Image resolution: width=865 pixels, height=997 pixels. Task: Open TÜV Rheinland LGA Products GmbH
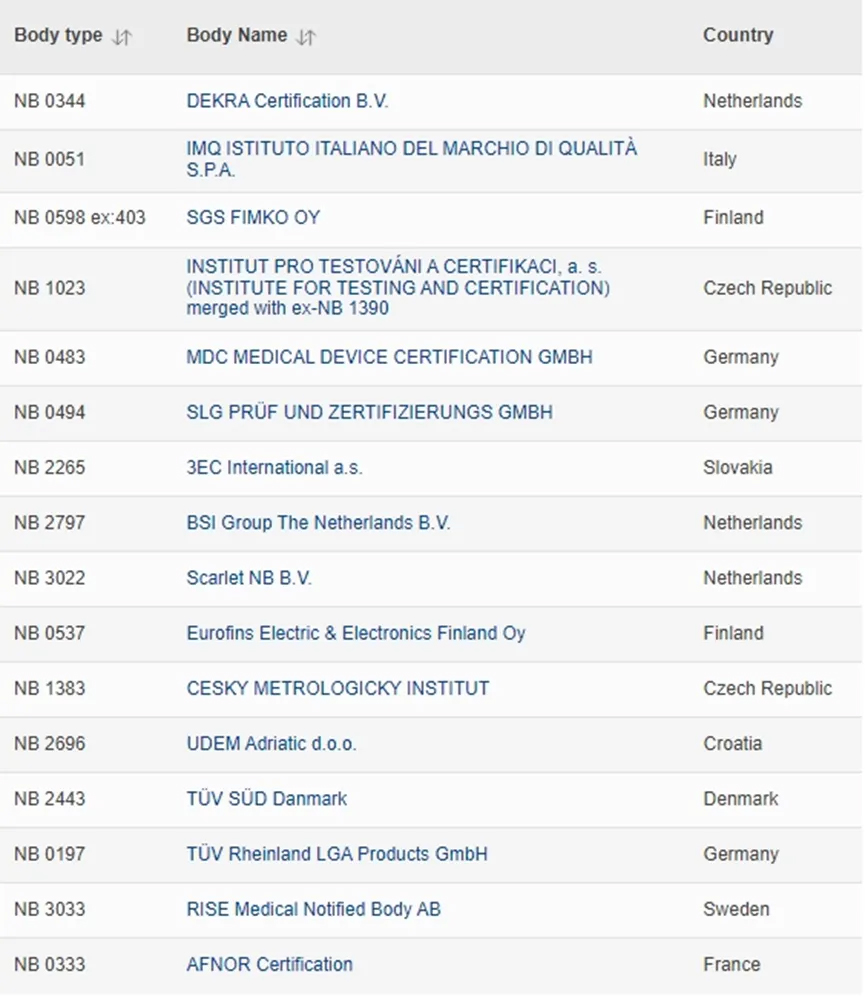click(x=337, y=854)
